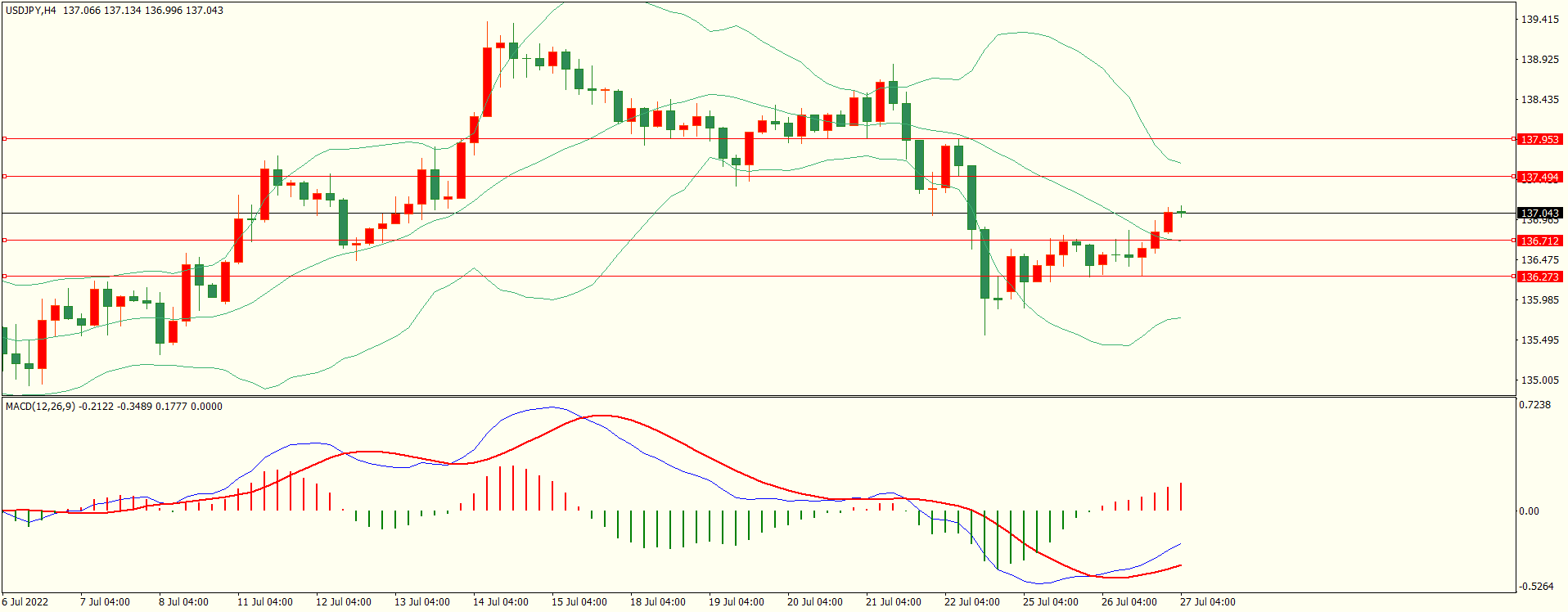Click the 135.985 price scale value

click(1539, 300)
